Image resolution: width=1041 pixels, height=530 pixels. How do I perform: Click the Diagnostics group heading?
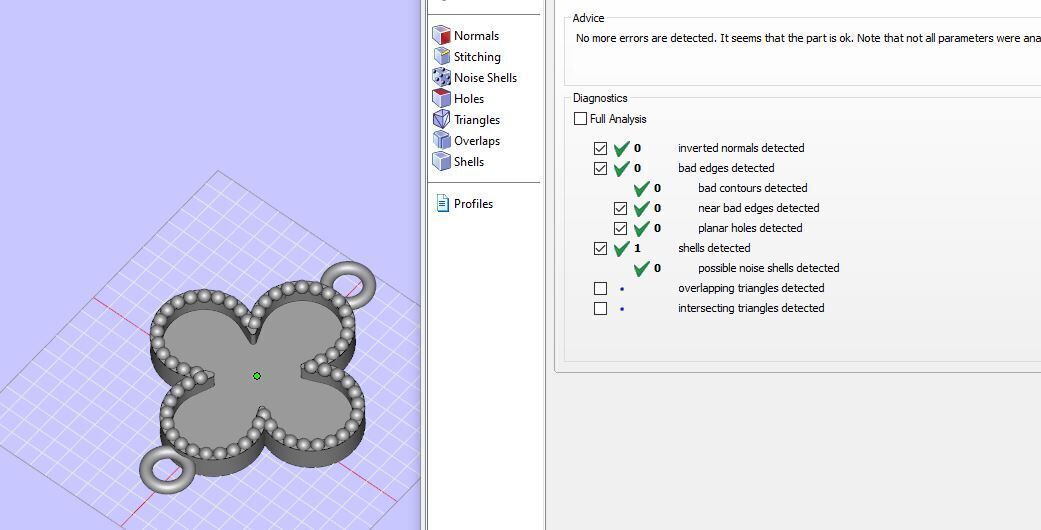[600, 98]
